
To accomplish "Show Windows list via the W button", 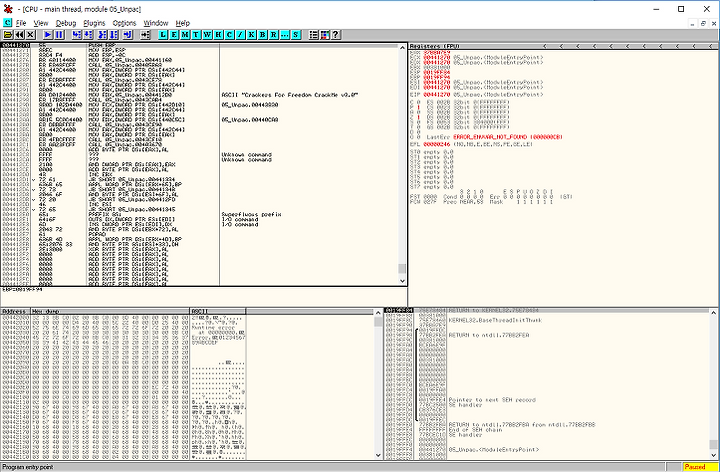I will point(207,34).
